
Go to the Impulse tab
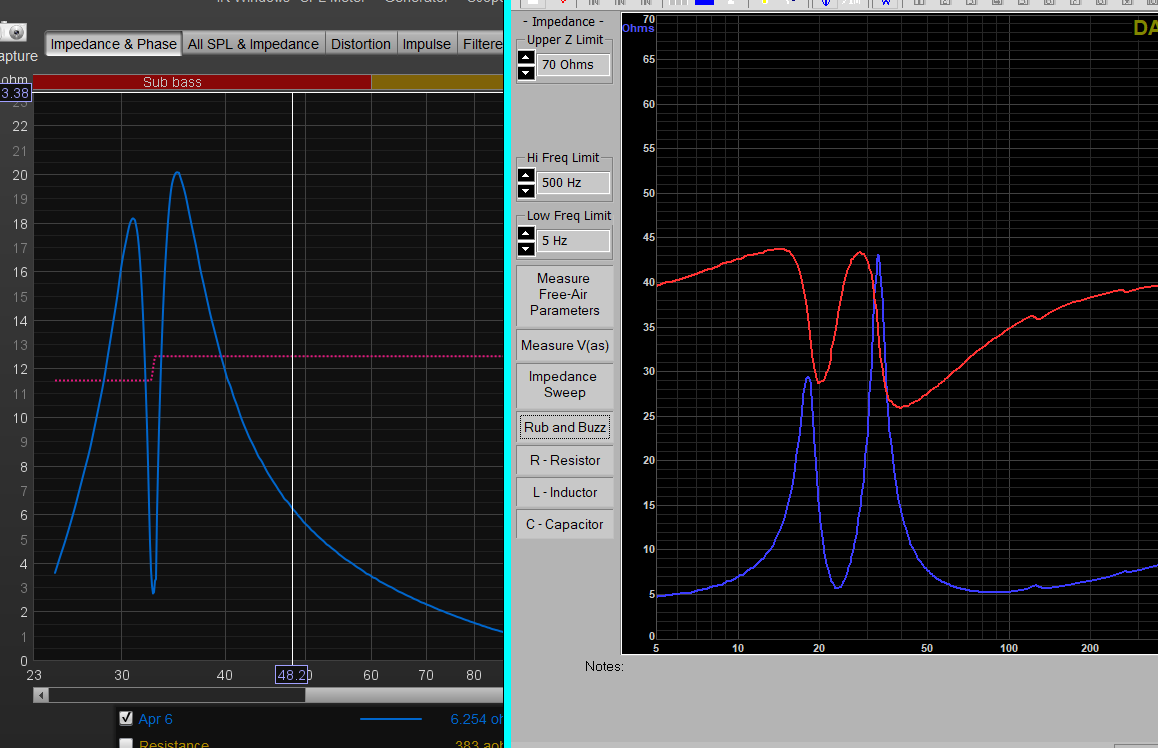(x=426, y=44)
